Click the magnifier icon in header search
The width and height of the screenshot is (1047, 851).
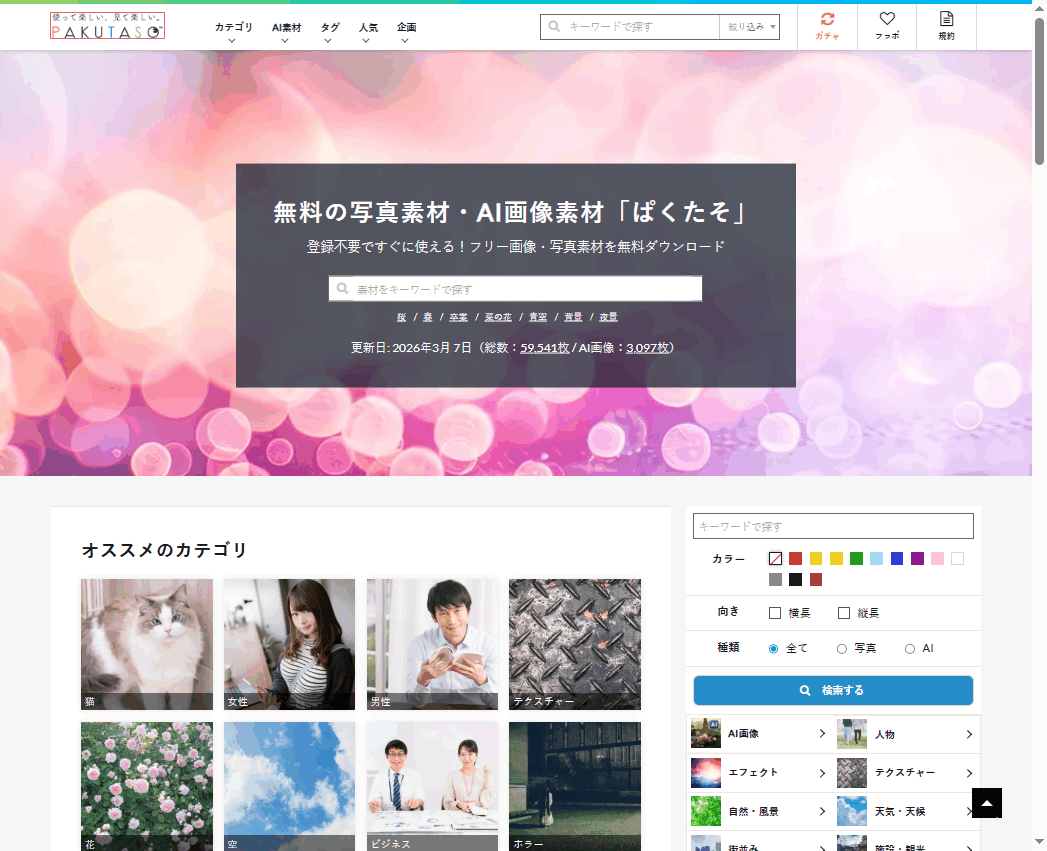553,27
